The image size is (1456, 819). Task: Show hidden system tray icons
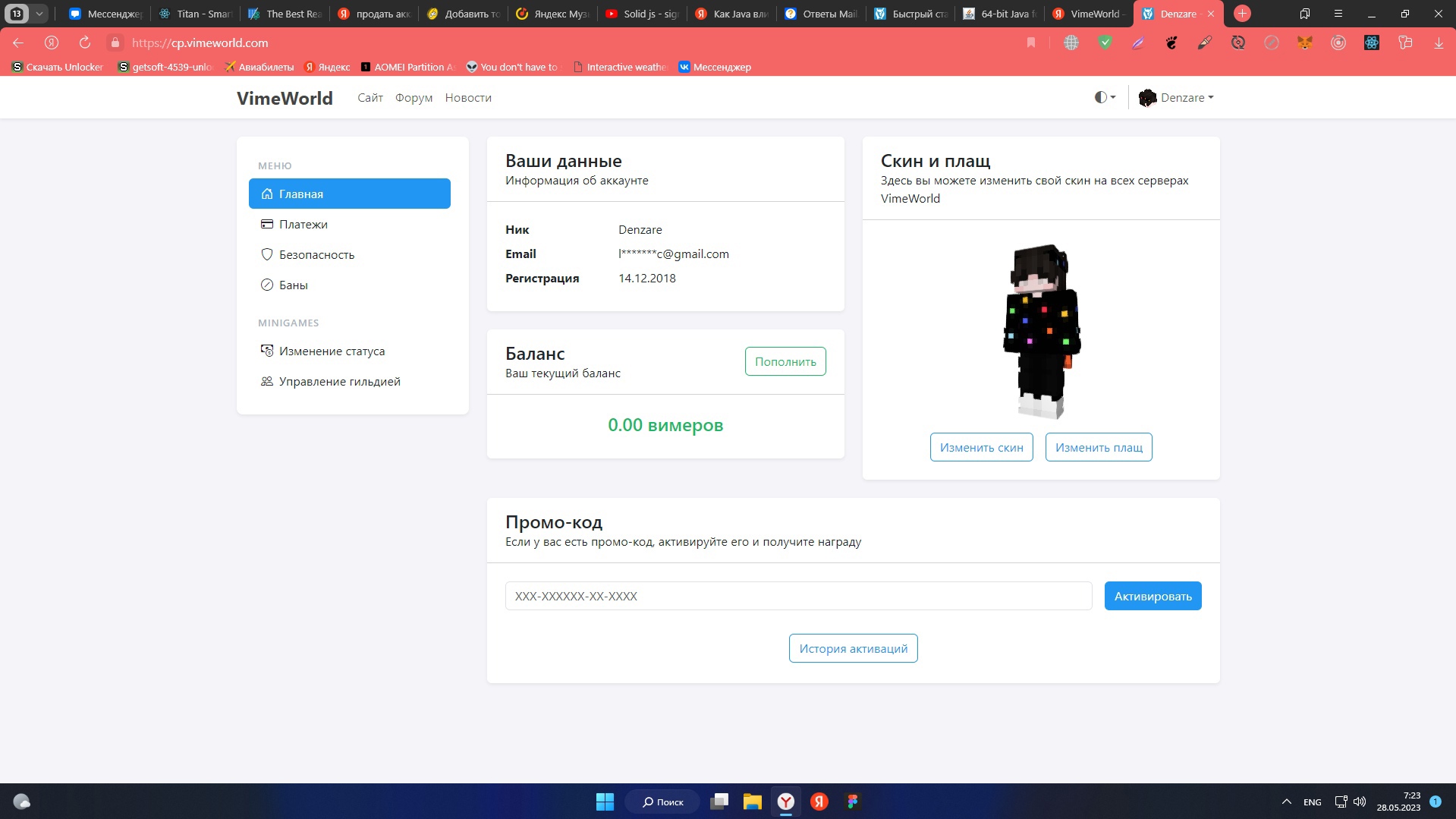[1286, 802]
